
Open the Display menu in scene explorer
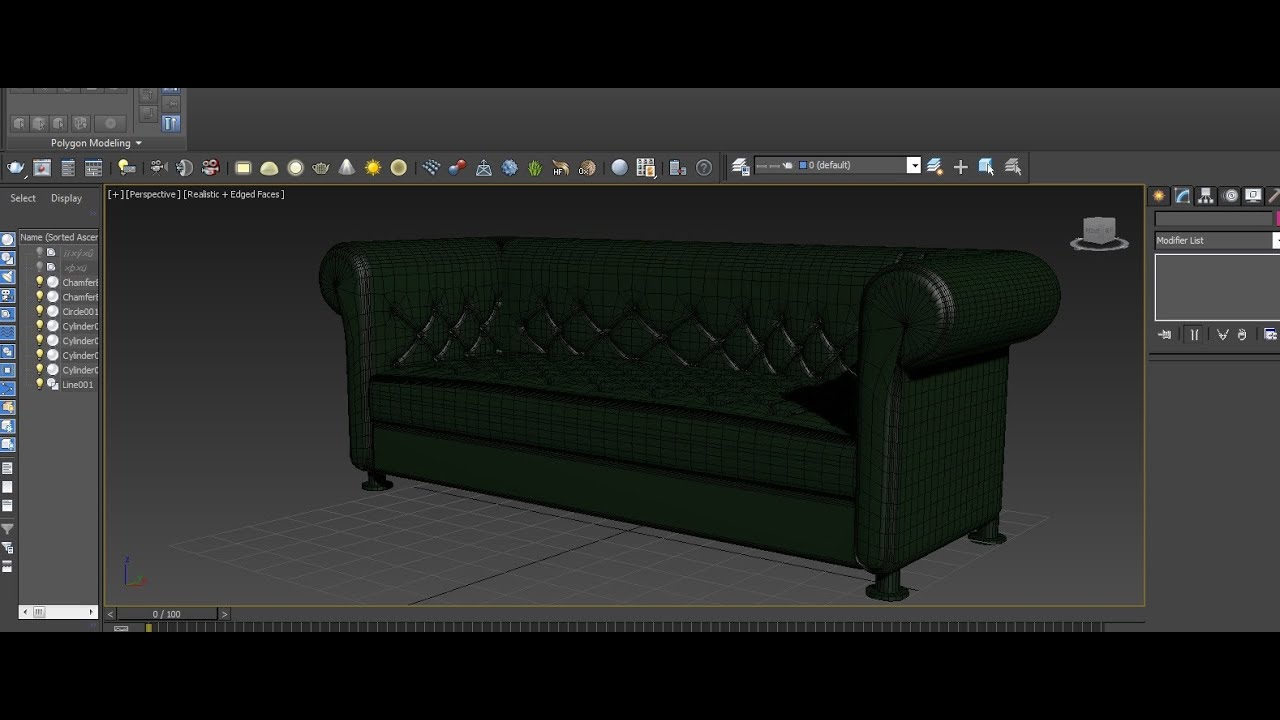tap(67, 198)
